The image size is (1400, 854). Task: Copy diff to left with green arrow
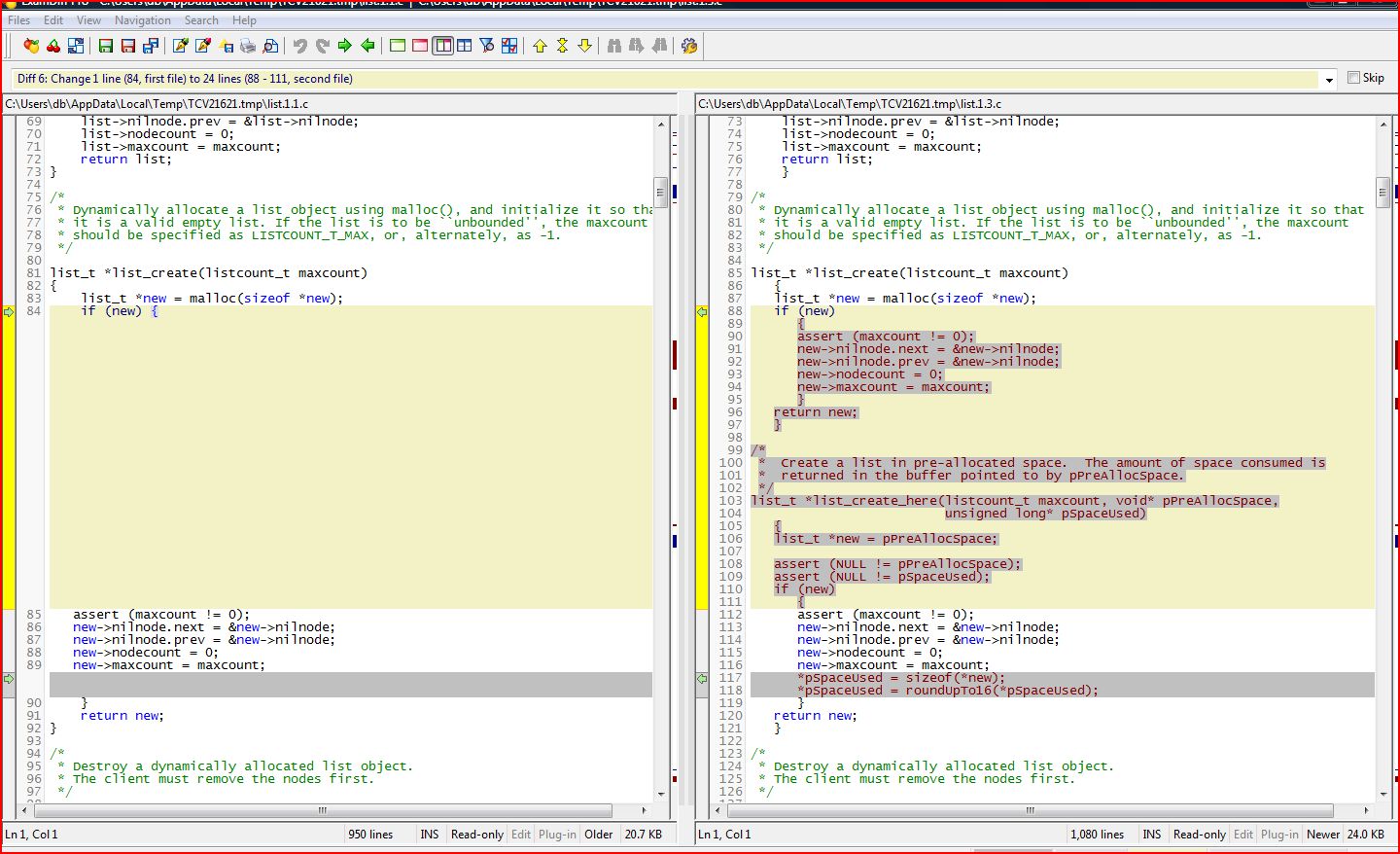367,46
